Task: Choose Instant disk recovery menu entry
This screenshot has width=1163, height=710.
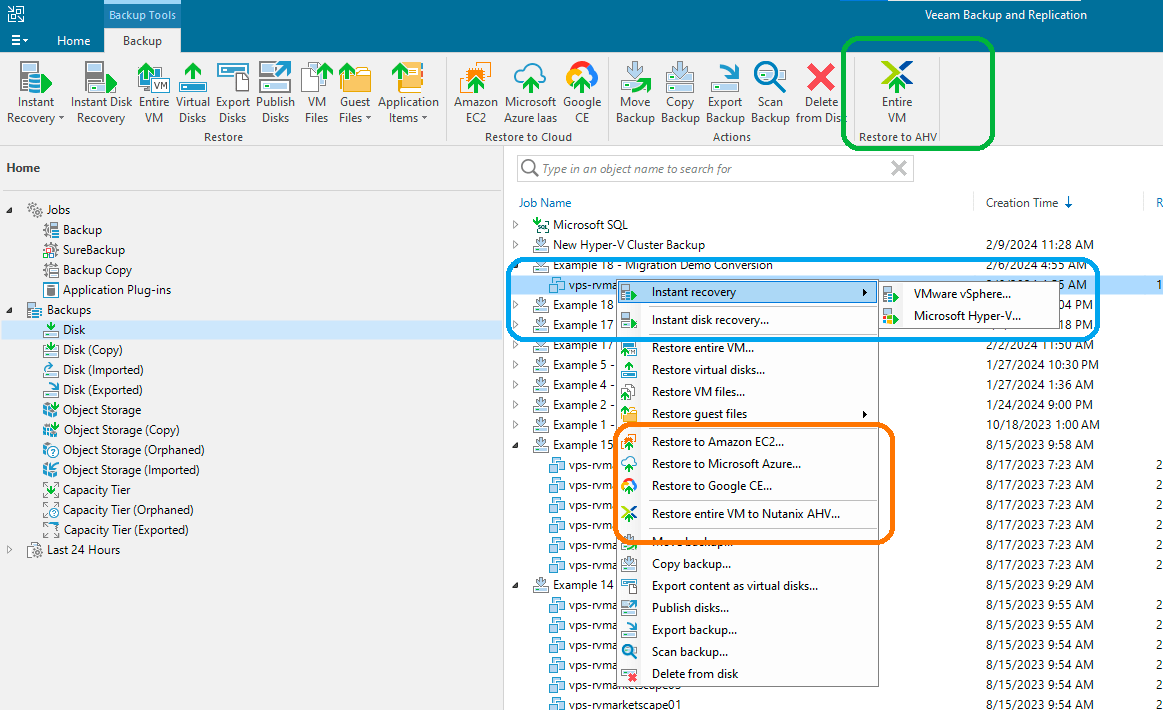Action: pos(746,320)
